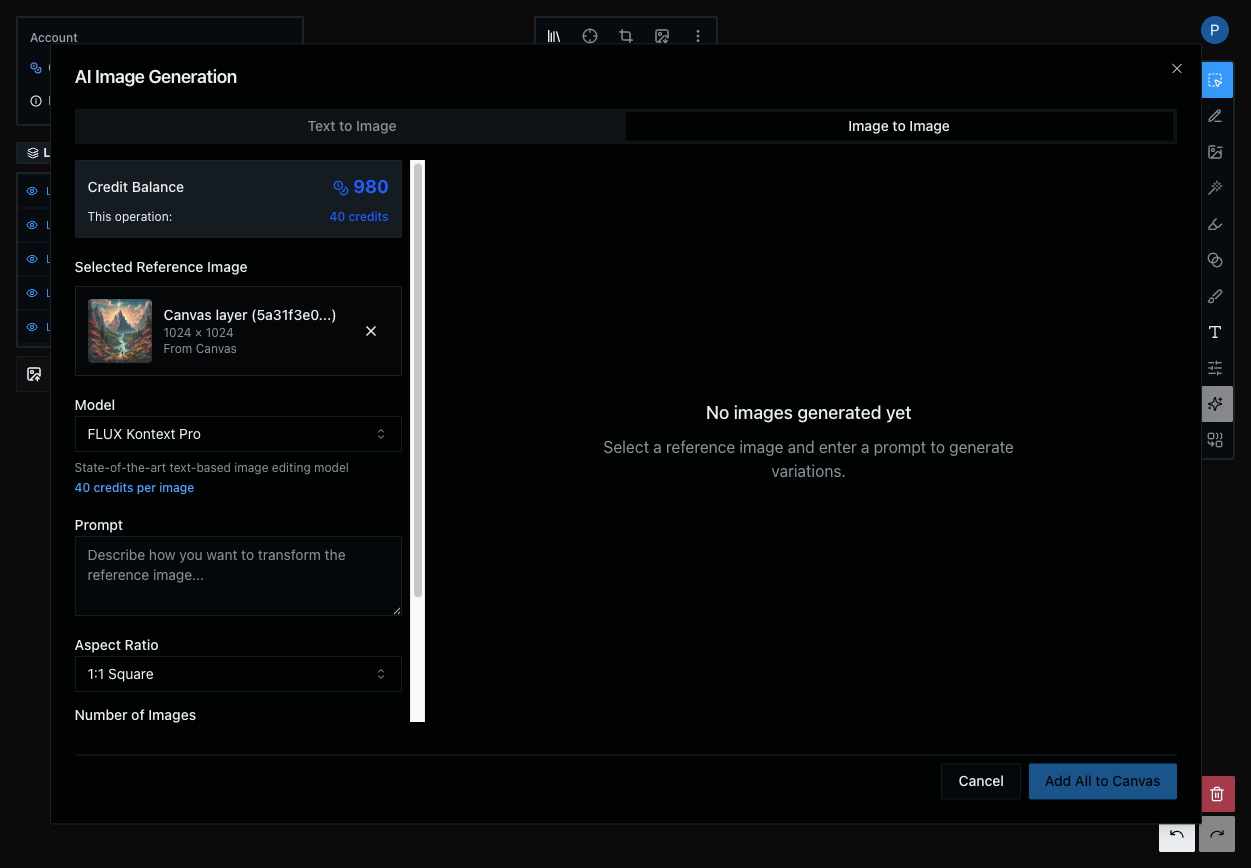Image resolution: width=1251 pixels, height=868 pixels.
Task: Click into the Prompt text area
Action: 238,575
